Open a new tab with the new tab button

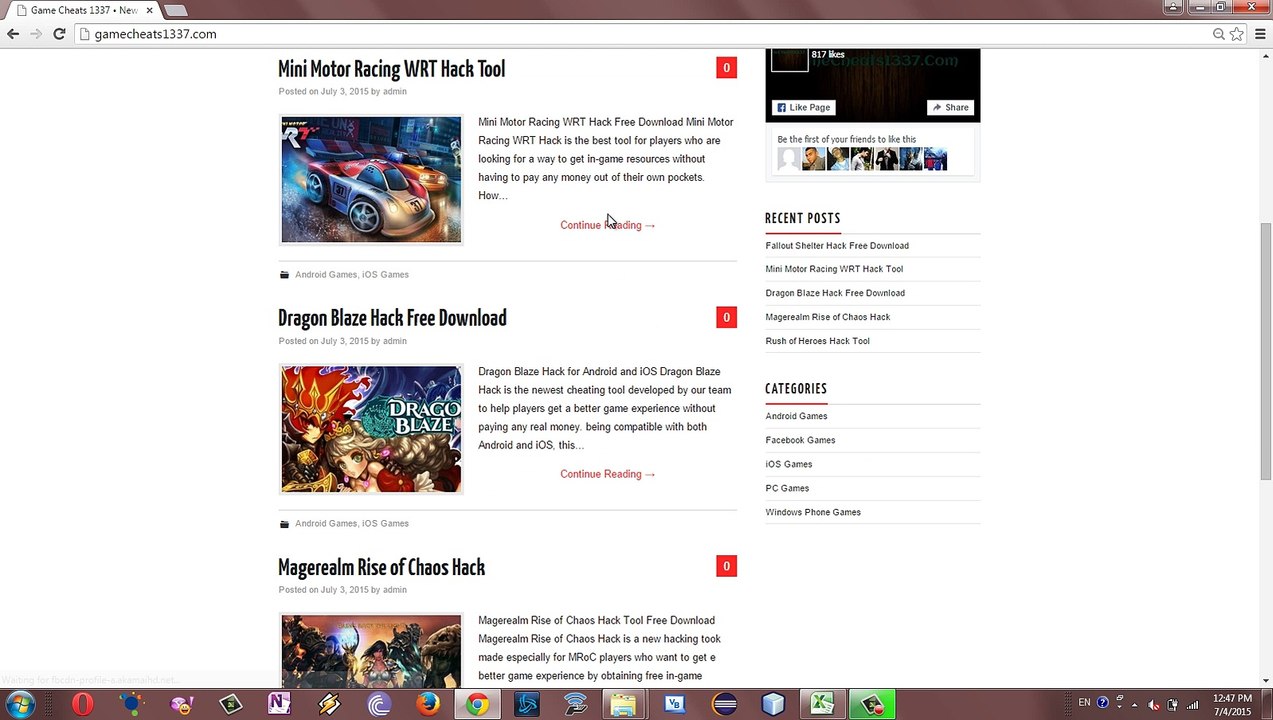coord(175,10)
